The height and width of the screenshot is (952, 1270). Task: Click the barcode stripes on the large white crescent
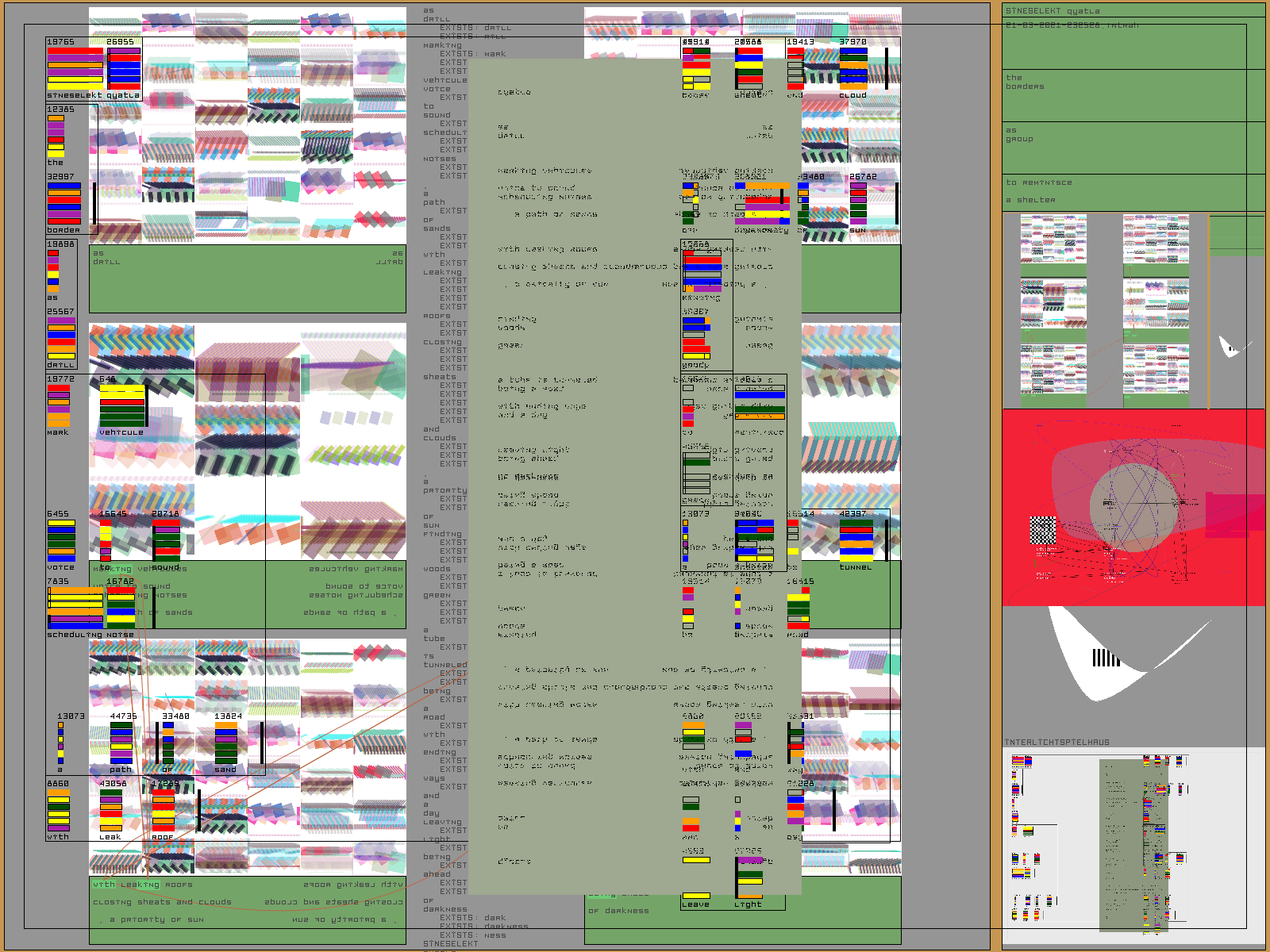click(x=1106, y=658)
